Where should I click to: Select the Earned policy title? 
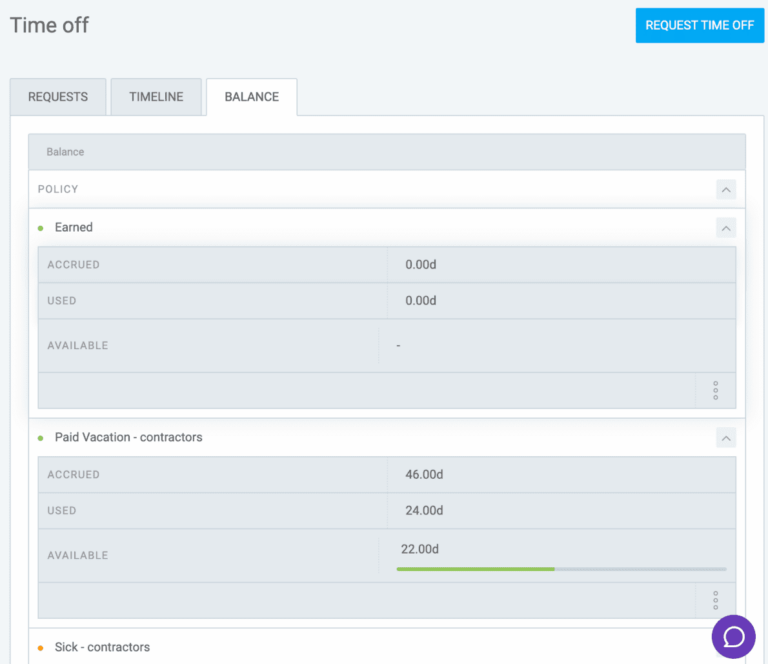click(74, 228)
